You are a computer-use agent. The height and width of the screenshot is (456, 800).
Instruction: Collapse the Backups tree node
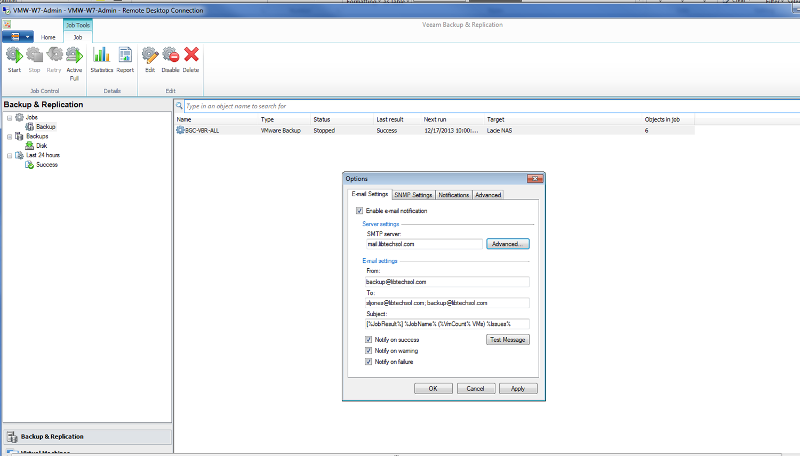(x=9, y=137)
